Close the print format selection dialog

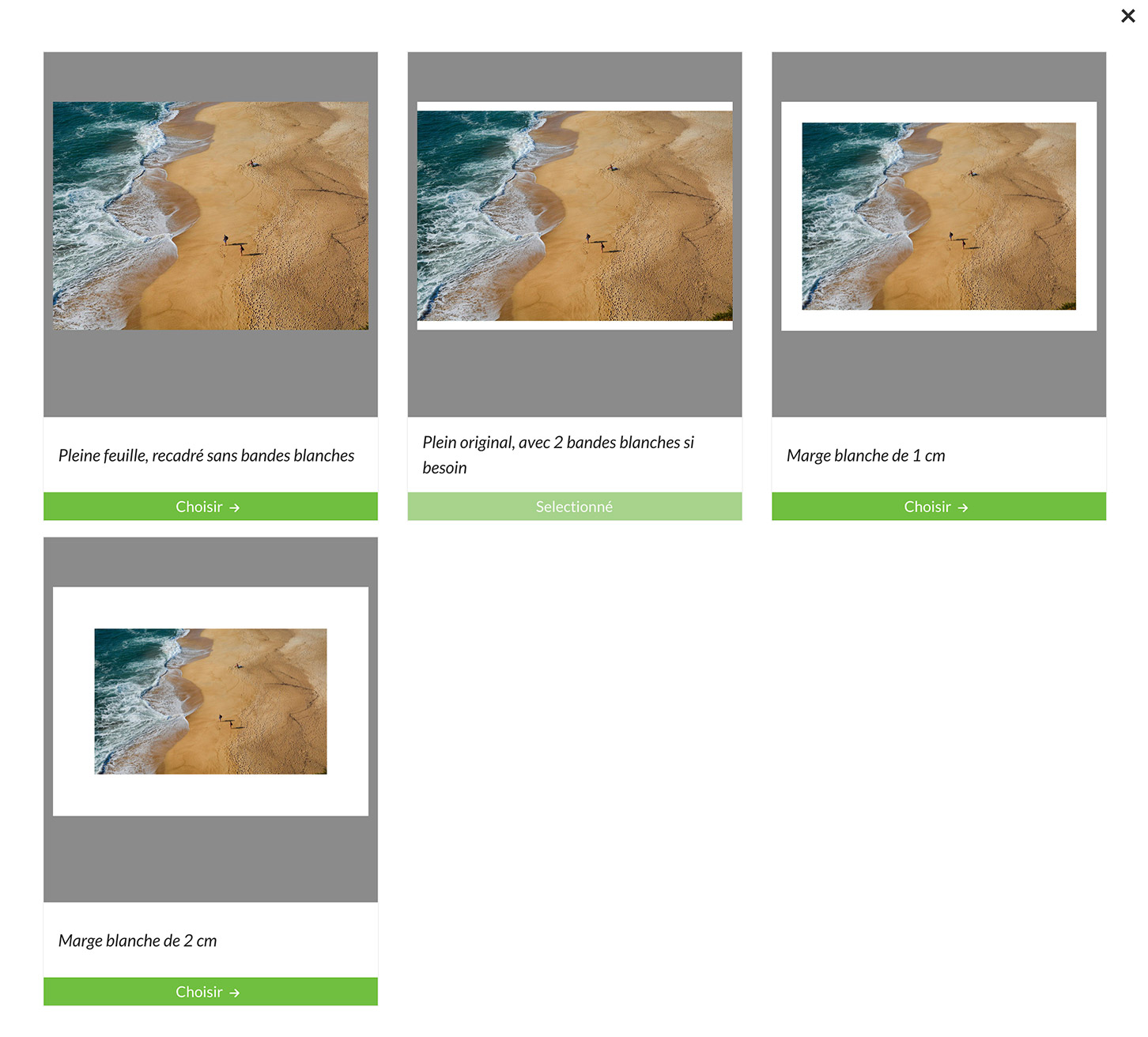pos(1127,16)
